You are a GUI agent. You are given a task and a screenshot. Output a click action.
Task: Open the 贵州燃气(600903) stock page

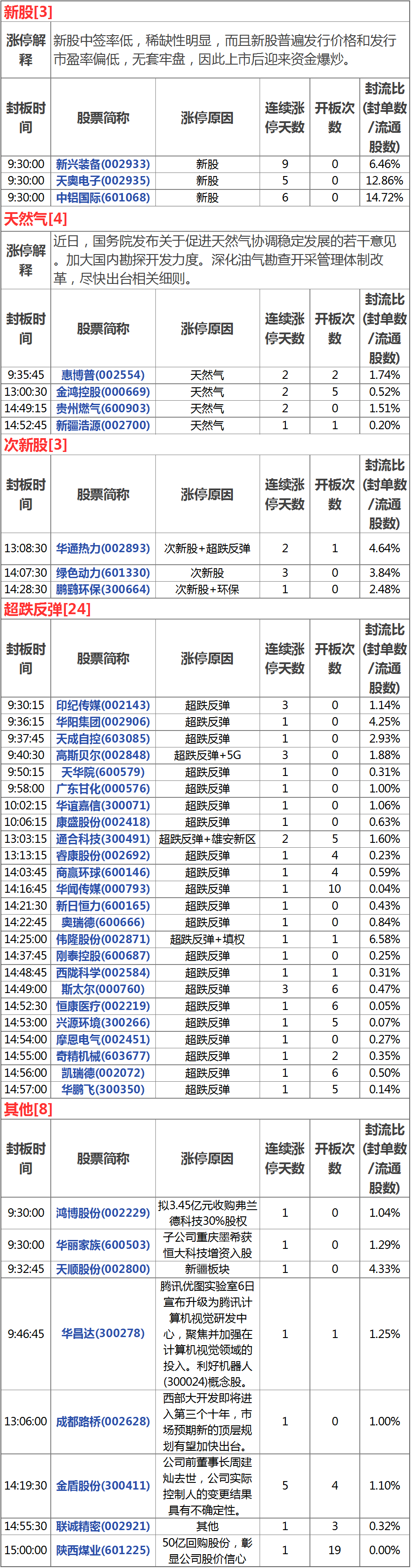[103, 408]
